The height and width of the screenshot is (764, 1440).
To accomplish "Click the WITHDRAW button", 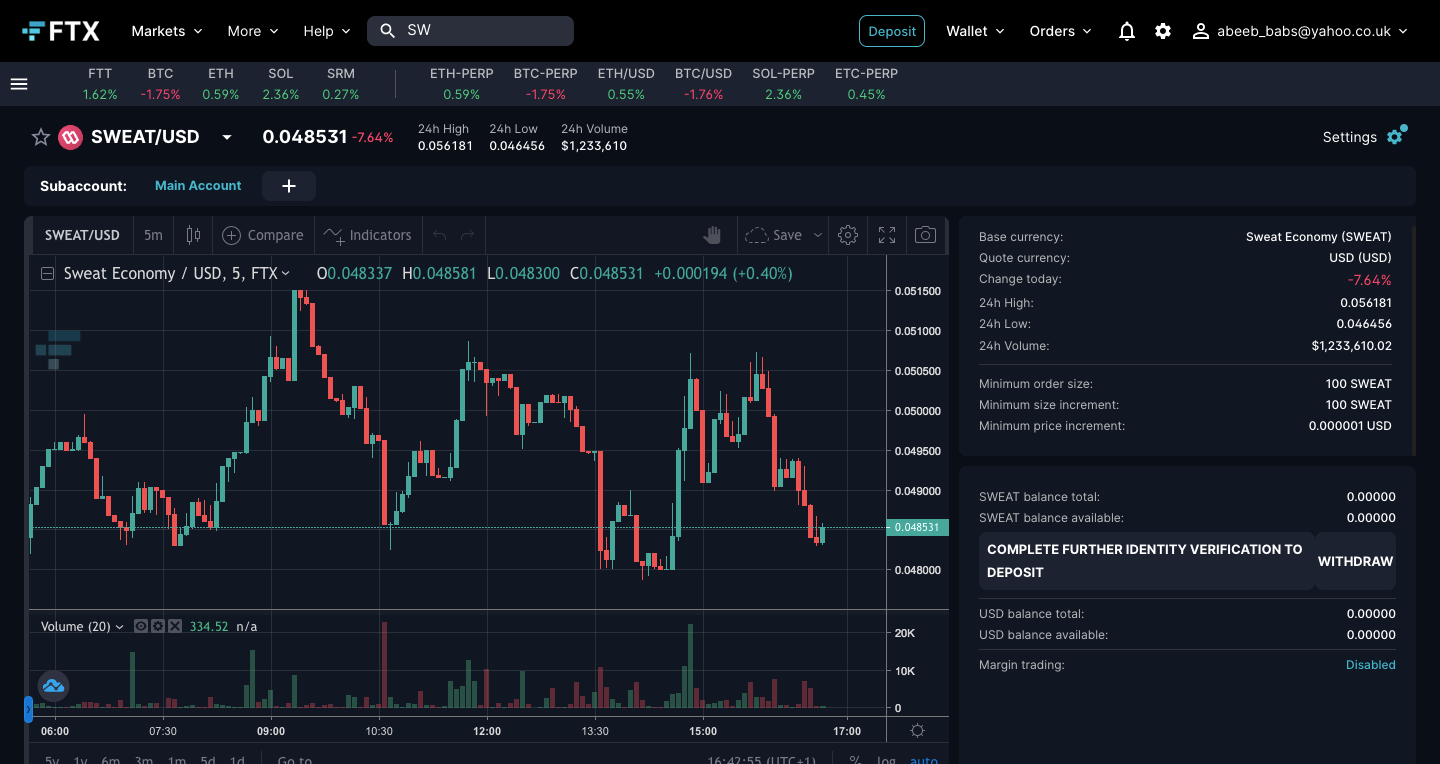I will 1355,561.
